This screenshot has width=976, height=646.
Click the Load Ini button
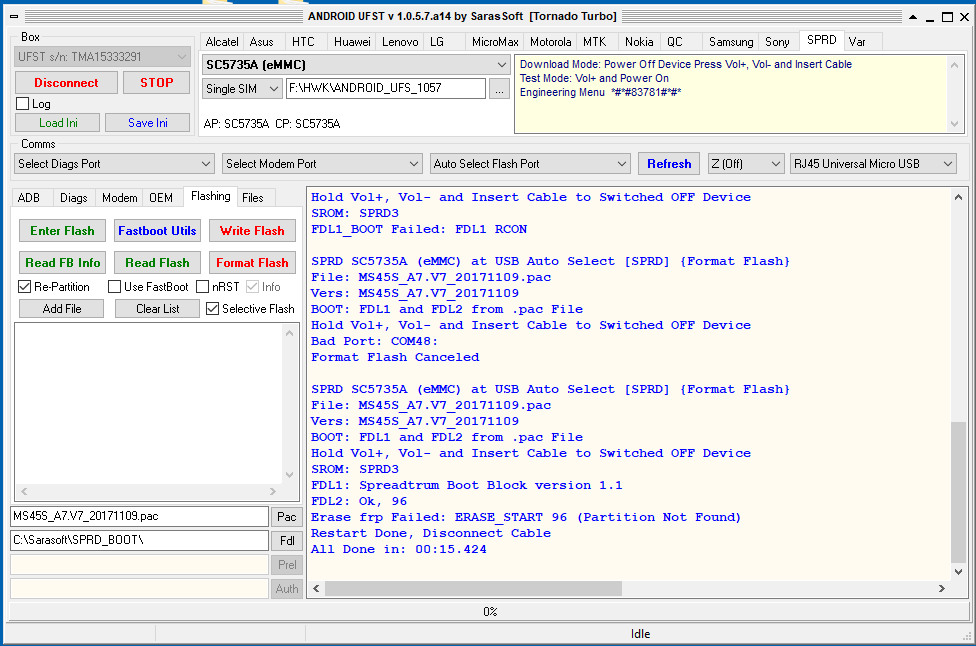(58, 123)
